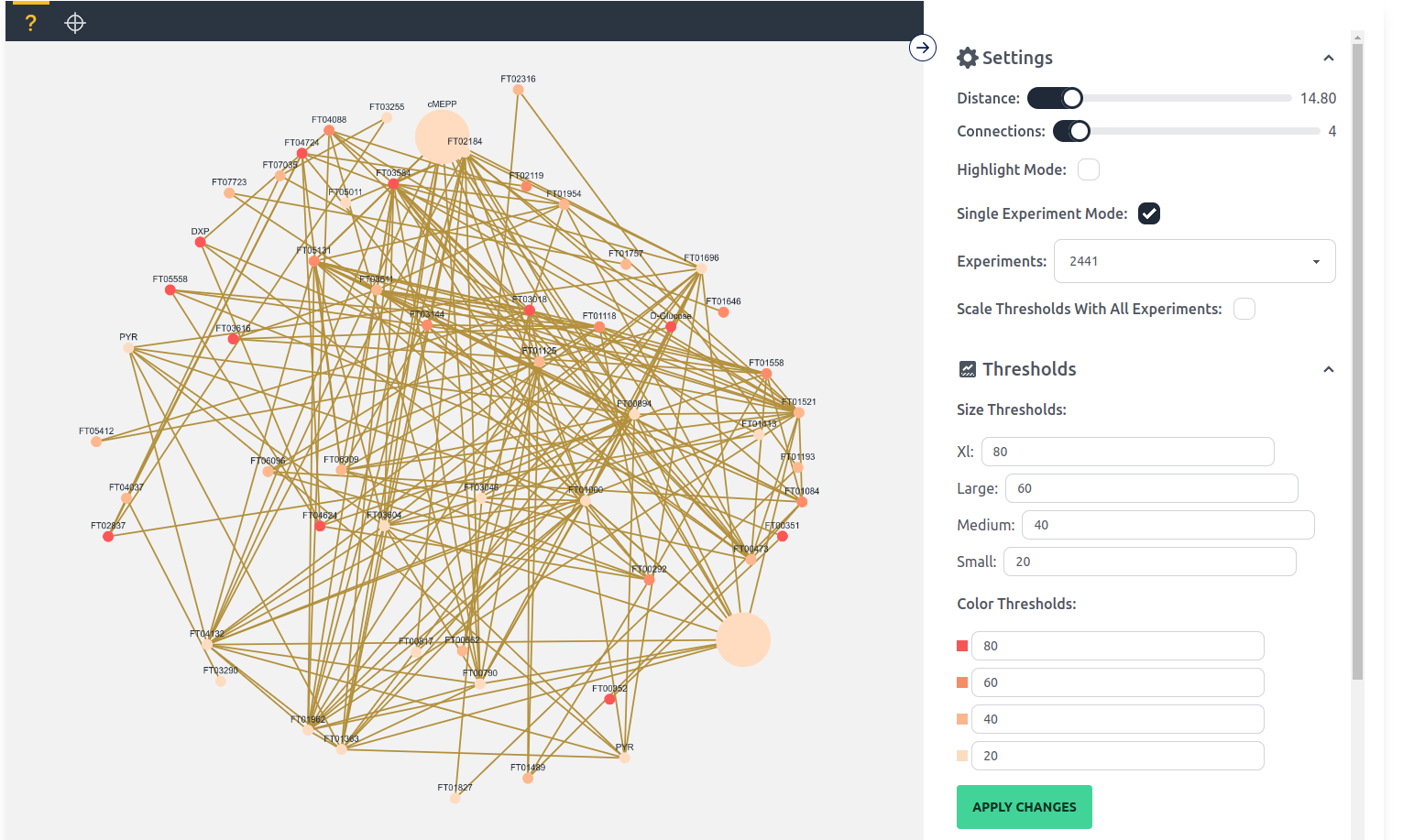Collapse the Settings section chevron

[x=1328, y=58]
